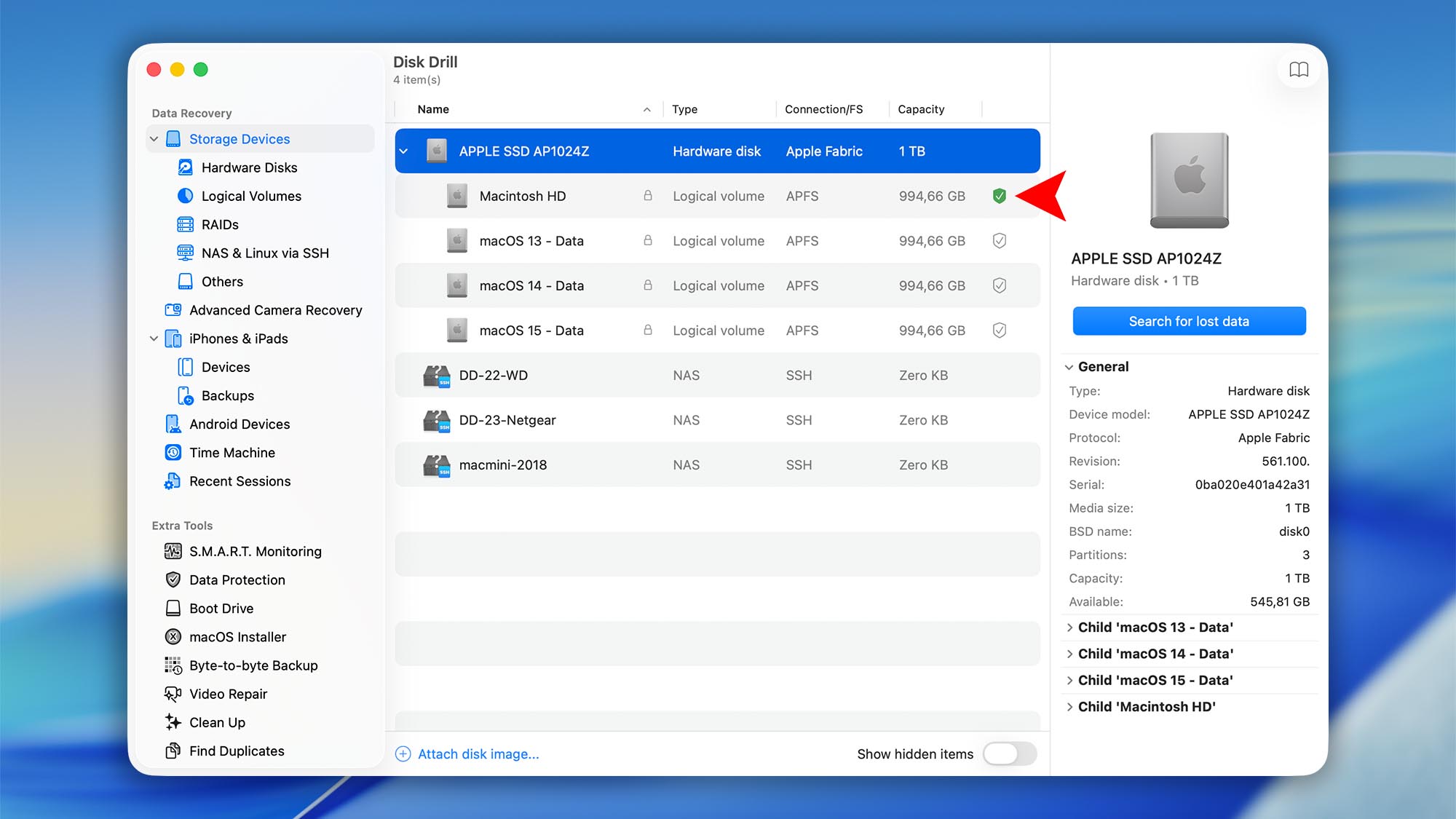This screenshot has height=819, width=1456.
Task: Click the Byte-to-byte Backup icon
Action: coord(173,665)
